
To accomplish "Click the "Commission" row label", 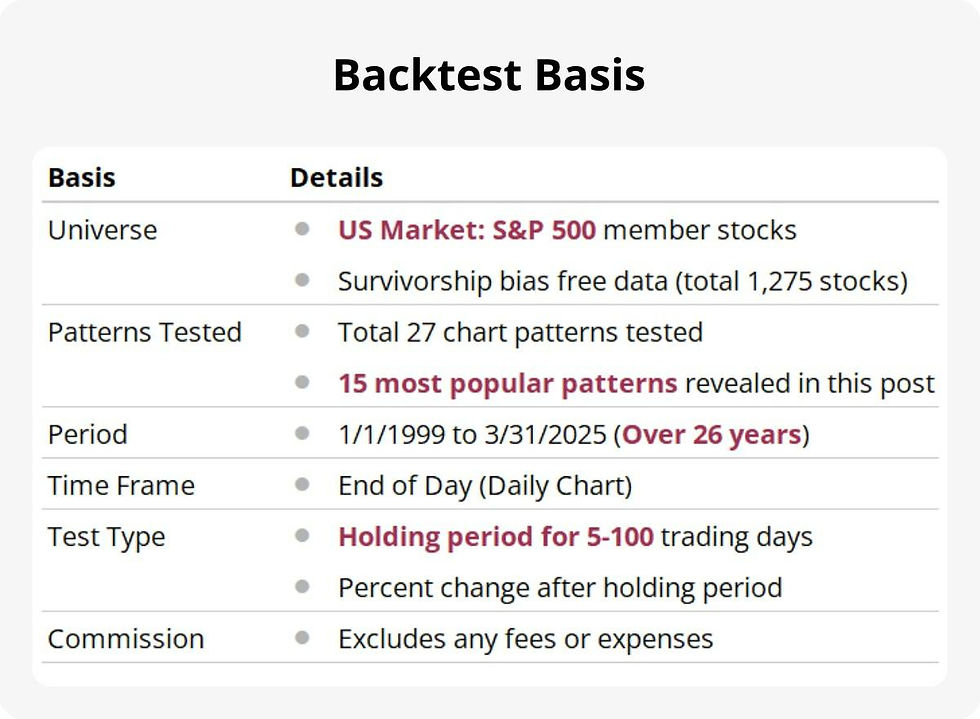I will click(x=125, y=639).
